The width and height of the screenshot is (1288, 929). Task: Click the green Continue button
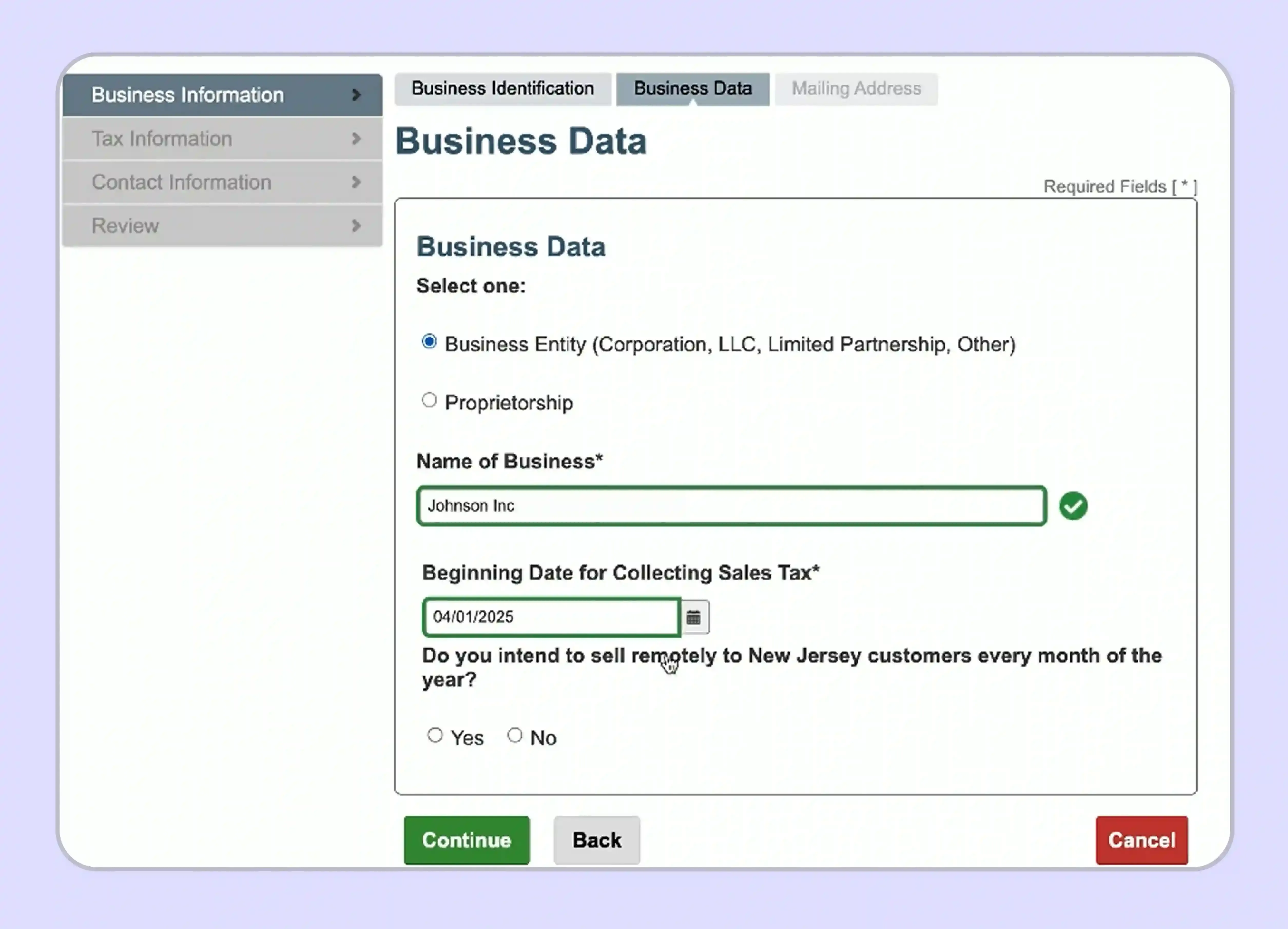(x=467, y=840)
